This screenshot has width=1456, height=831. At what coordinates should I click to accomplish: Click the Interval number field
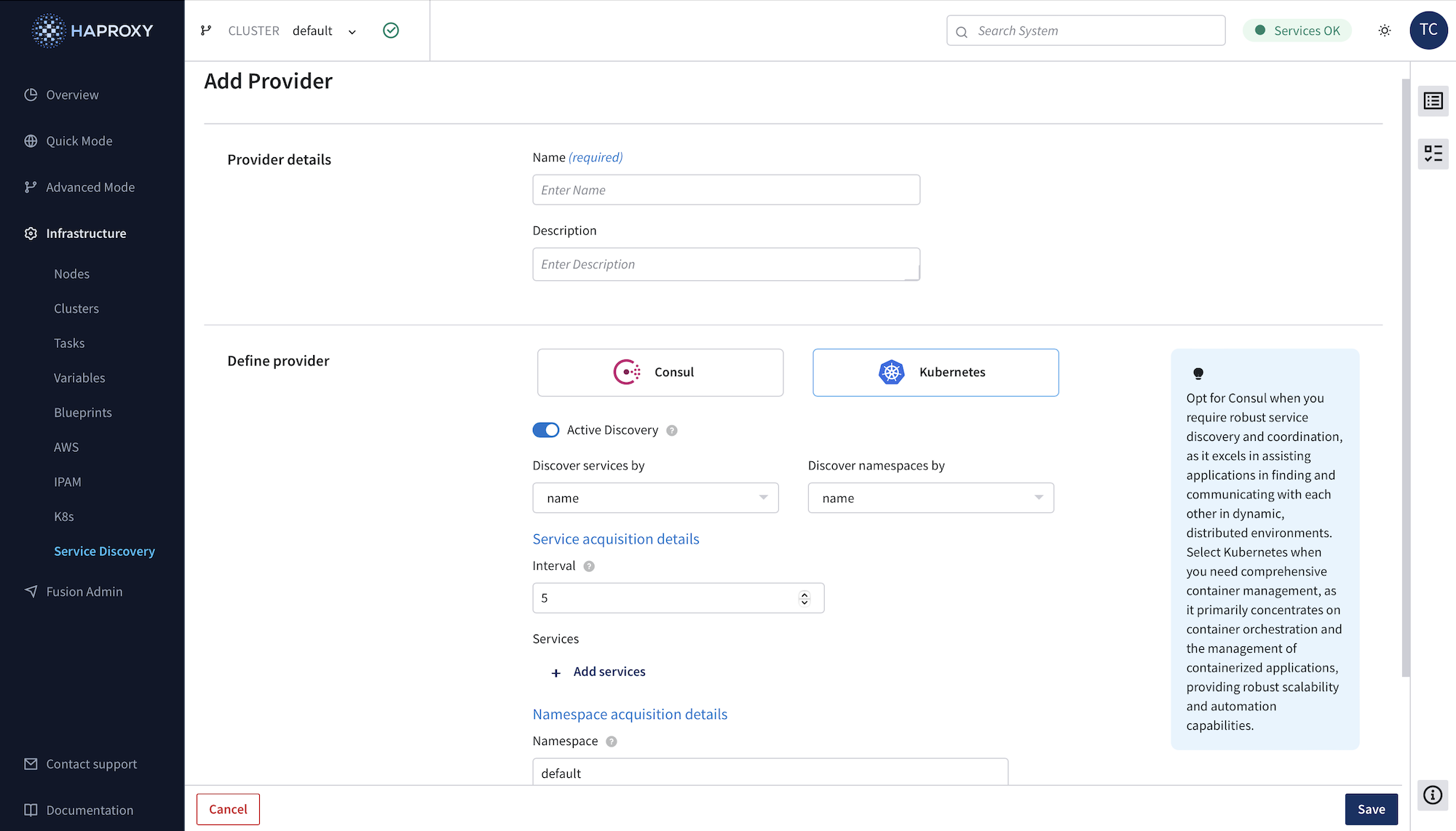point(678,598)
